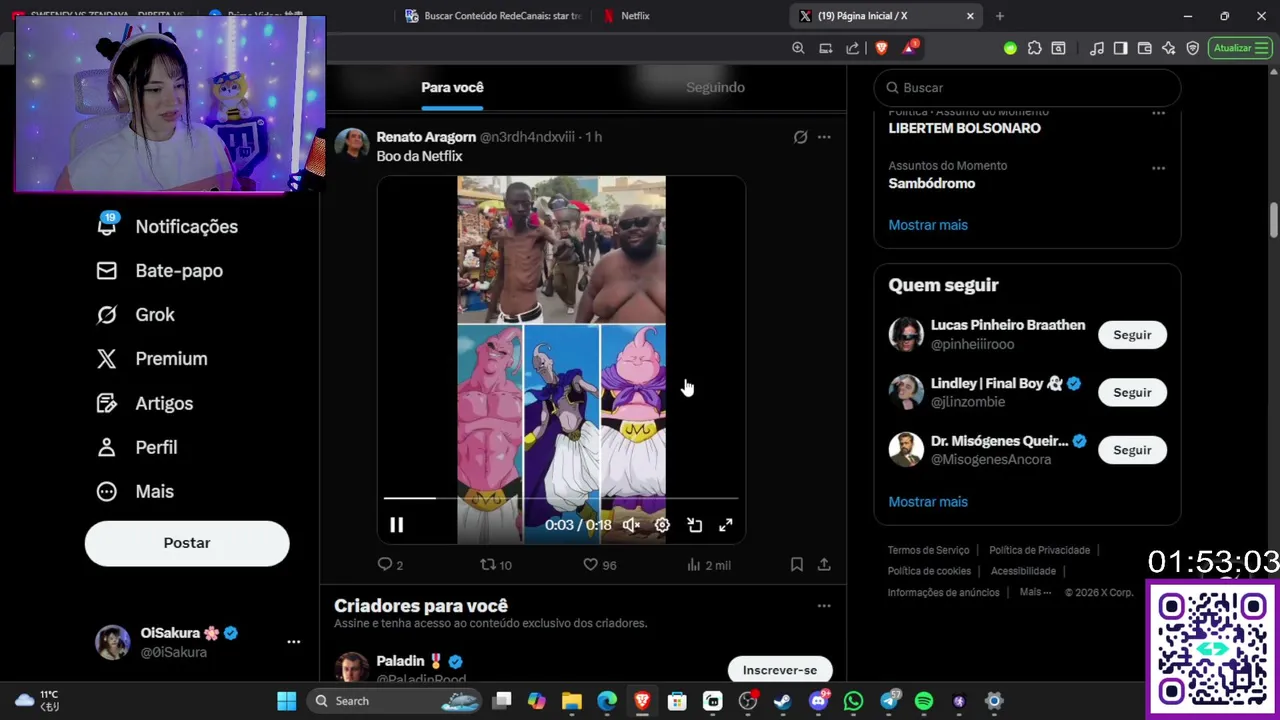
Task: Like the Boo da Netflix post
Action: point(600,565)
